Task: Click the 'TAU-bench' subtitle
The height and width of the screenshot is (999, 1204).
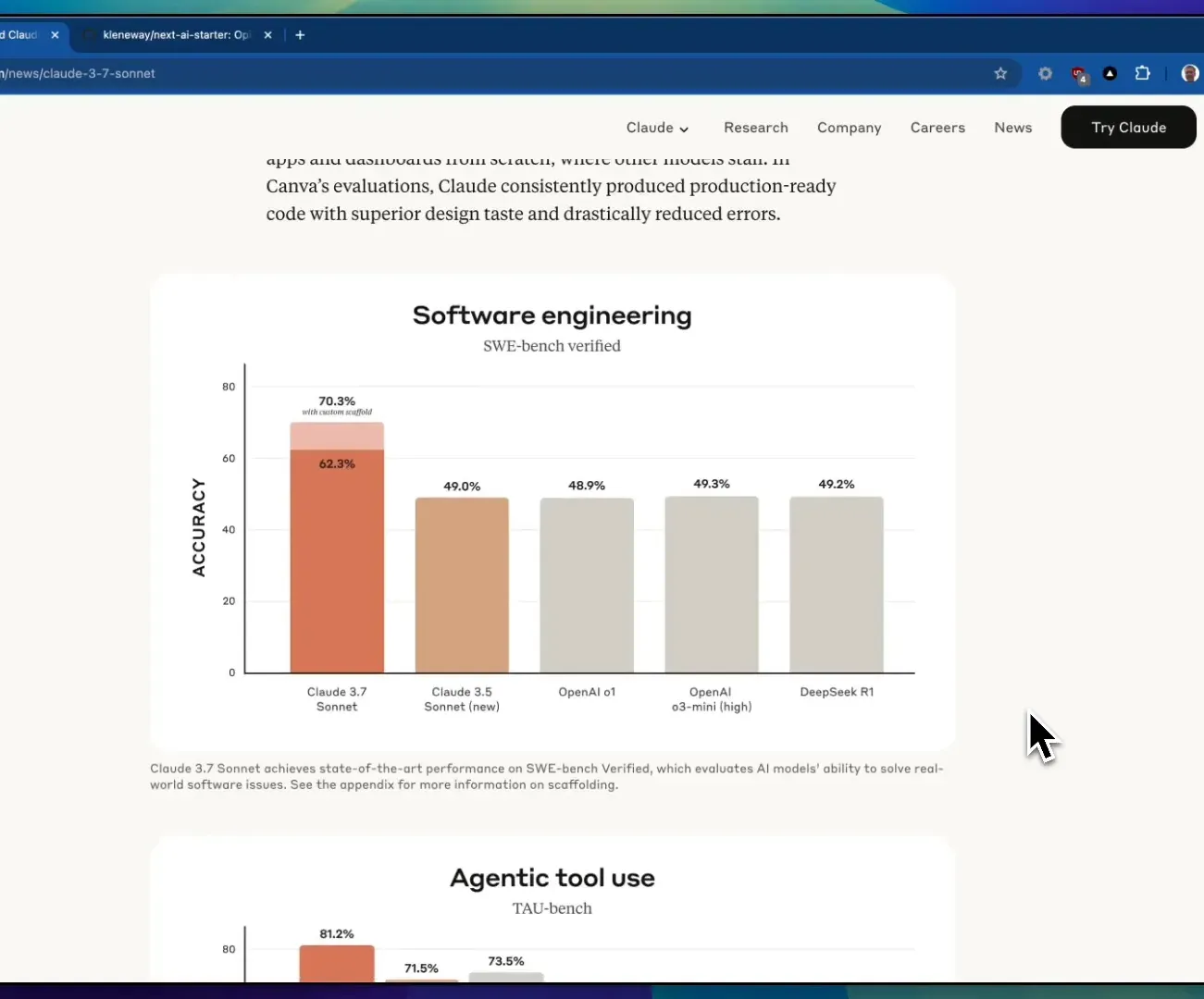Action: (552, 908)
